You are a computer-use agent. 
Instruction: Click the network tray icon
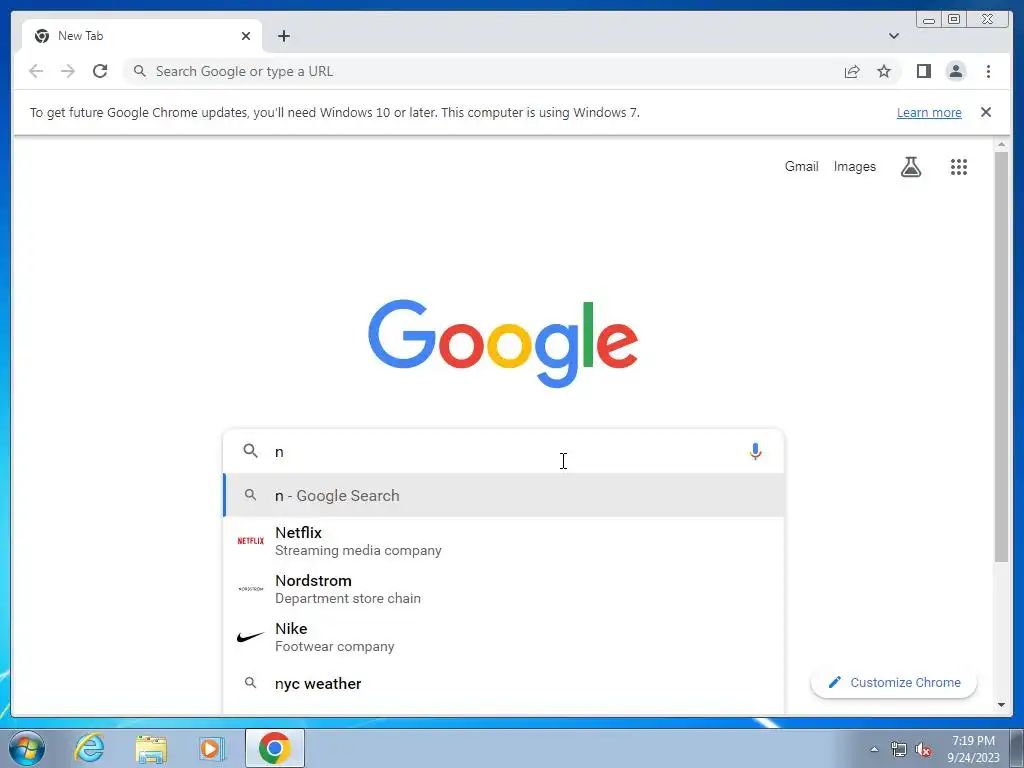[899, 749]
